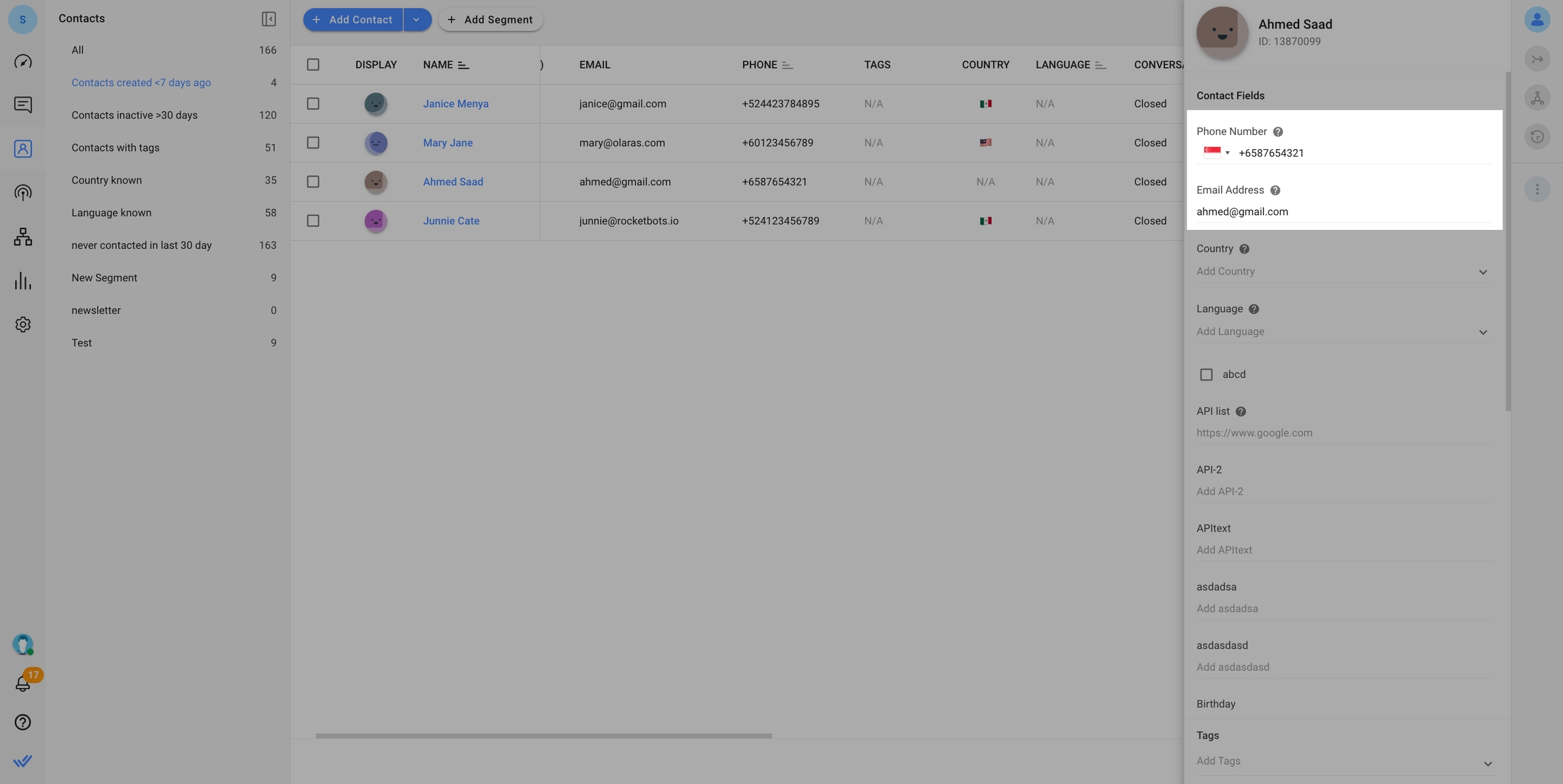Screen dimensions: 1563x784
Task: Click the Add Segment button
Action: (x=490, y=20)
